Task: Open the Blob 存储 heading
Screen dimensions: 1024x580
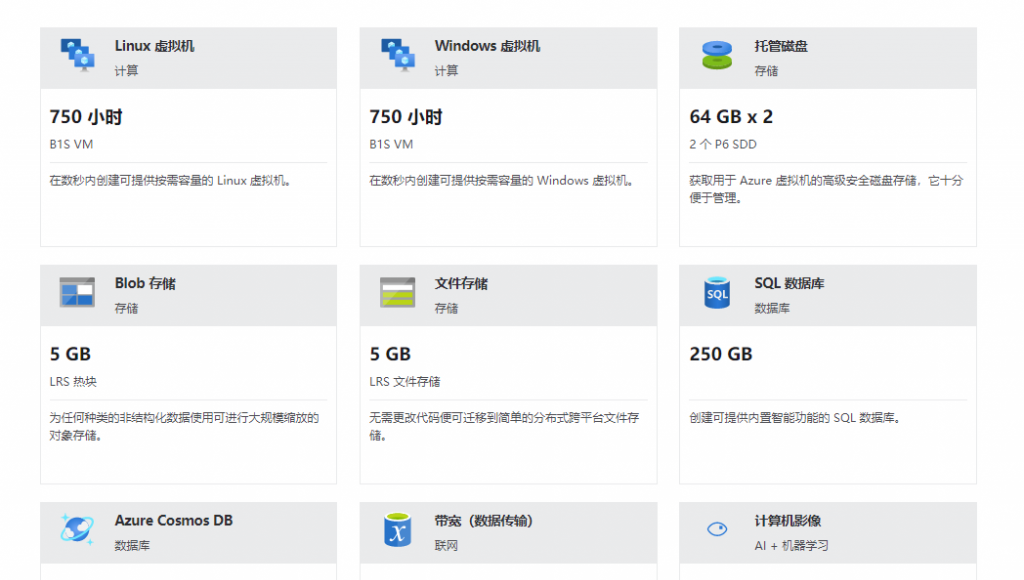Action: click(x=145, y=283)
